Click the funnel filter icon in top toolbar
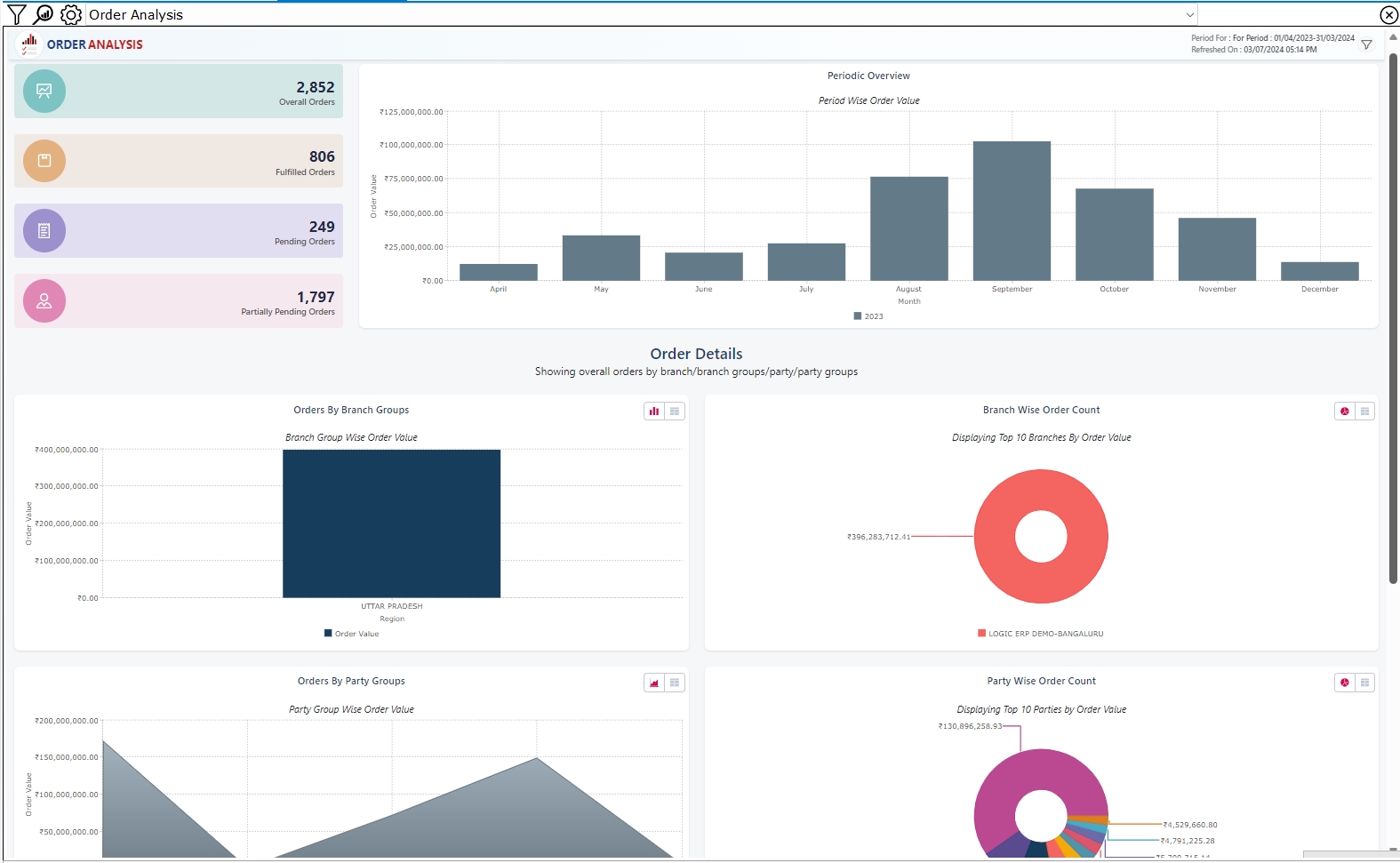This screenshot has height=863, width=1400. tap(16, 14)
